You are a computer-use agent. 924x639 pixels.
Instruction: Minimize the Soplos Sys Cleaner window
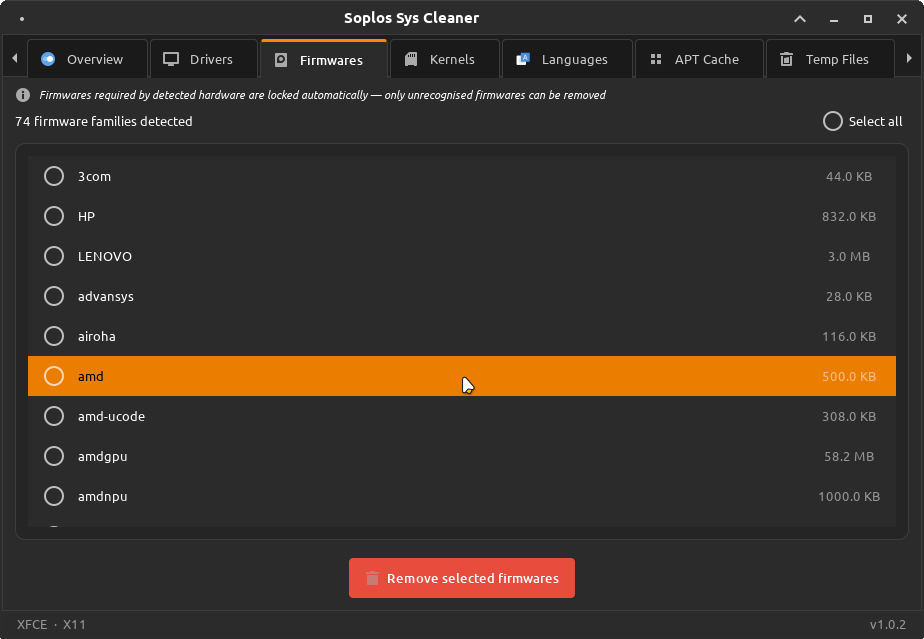[834, 19]
